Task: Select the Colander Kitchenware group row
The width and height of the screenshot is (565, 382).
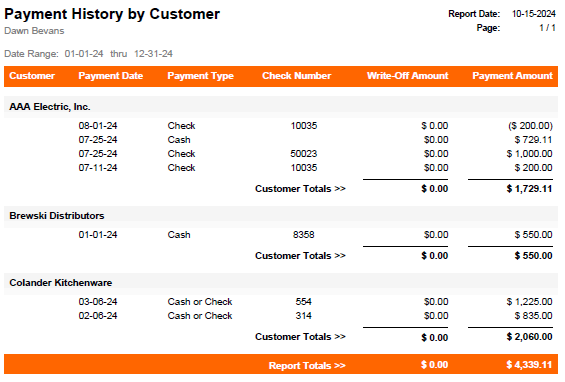Action: 281,283
